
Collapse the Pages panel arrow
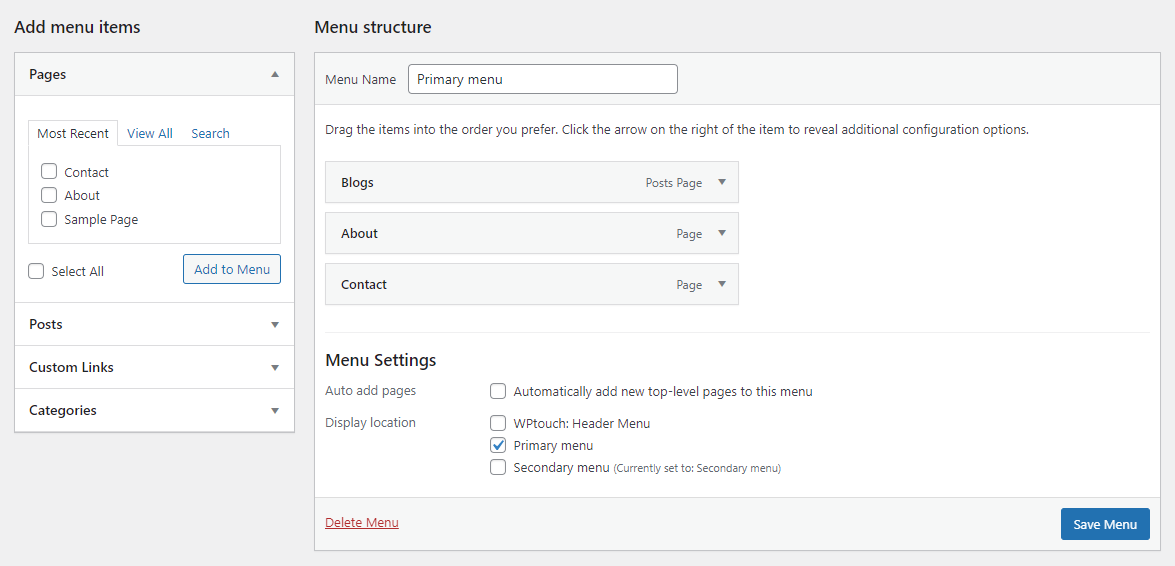(275, 74)
